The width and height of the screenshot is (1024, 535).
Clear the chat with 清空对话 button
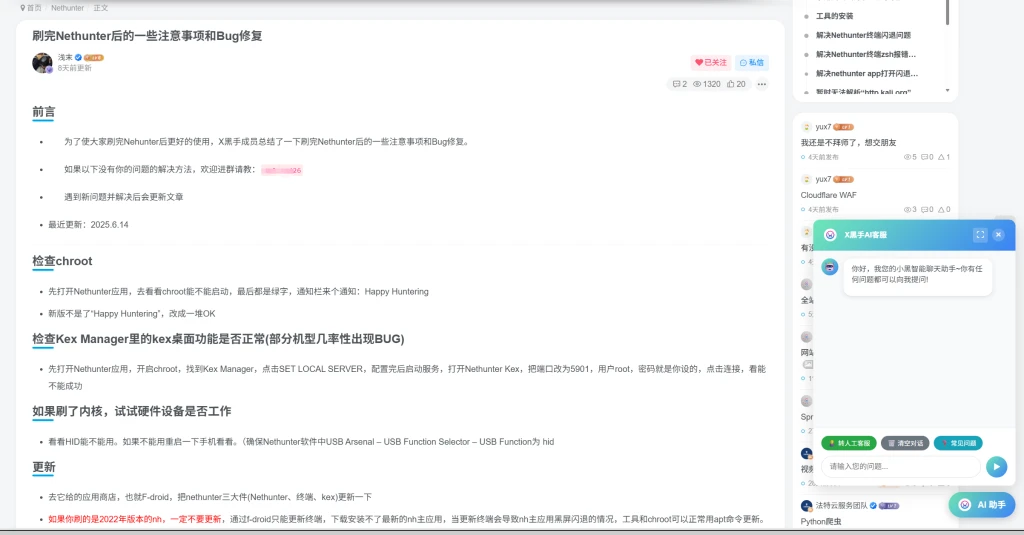905,443
